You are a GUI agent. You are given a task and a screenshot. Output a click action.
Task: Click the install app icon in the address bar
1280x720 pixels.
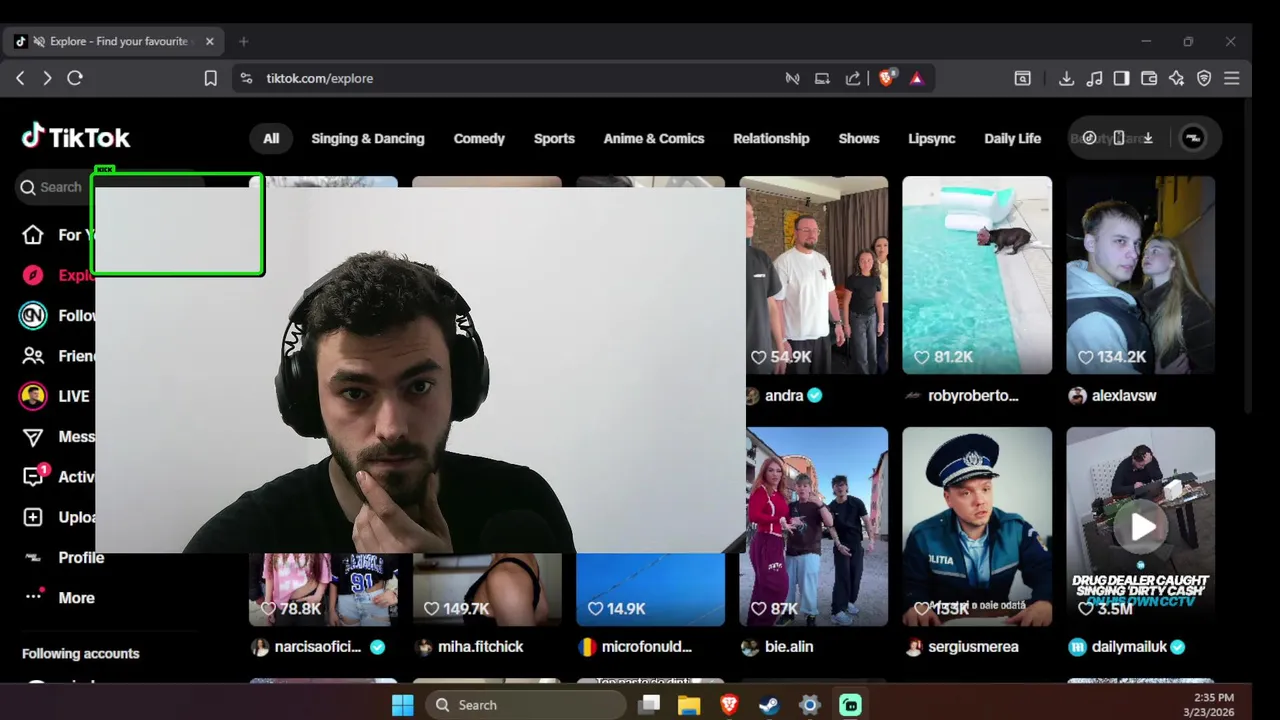(x=822, y=78)
